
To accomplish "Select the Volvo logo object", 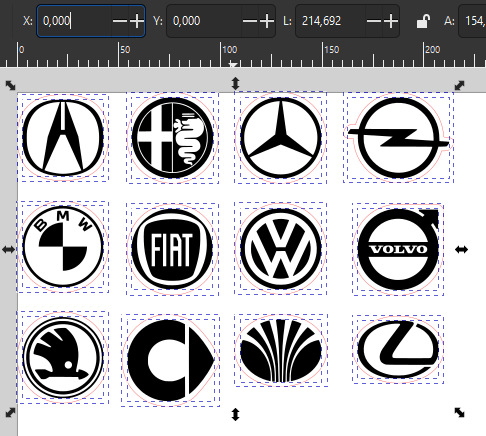I will pyautogui.click(x=398, y=249).
